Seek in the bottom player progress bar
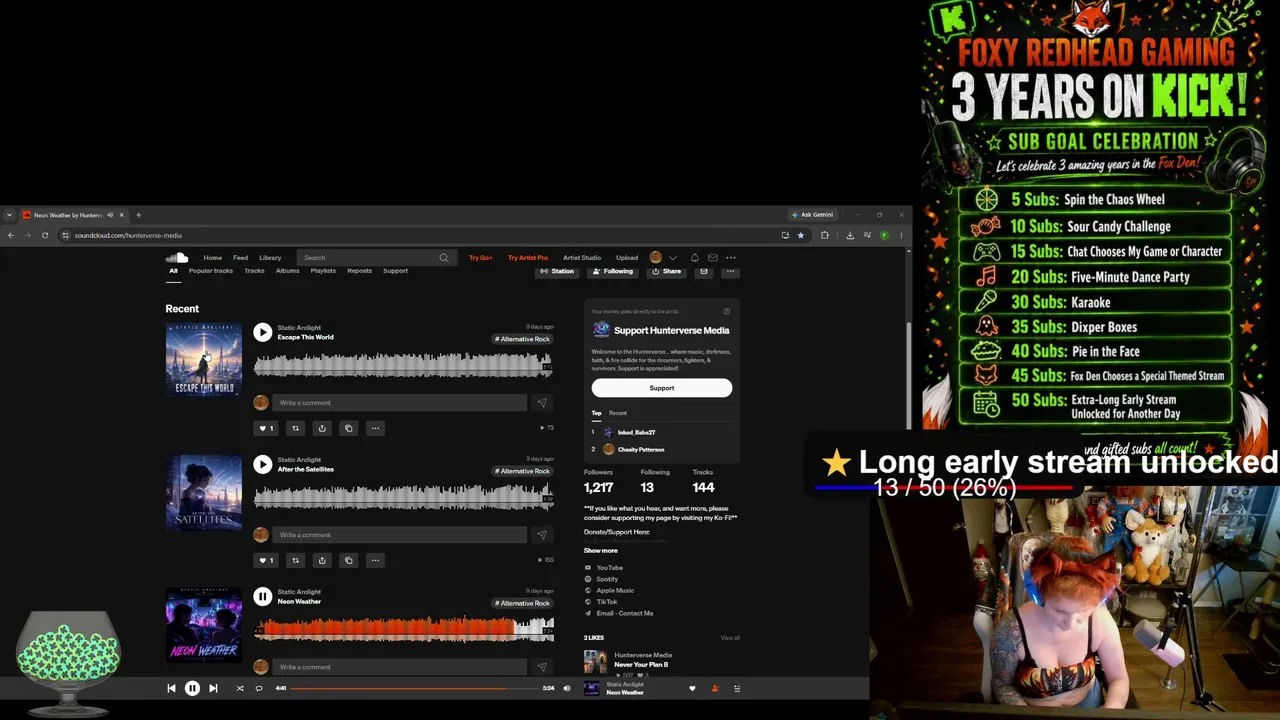 coord(414,688)
